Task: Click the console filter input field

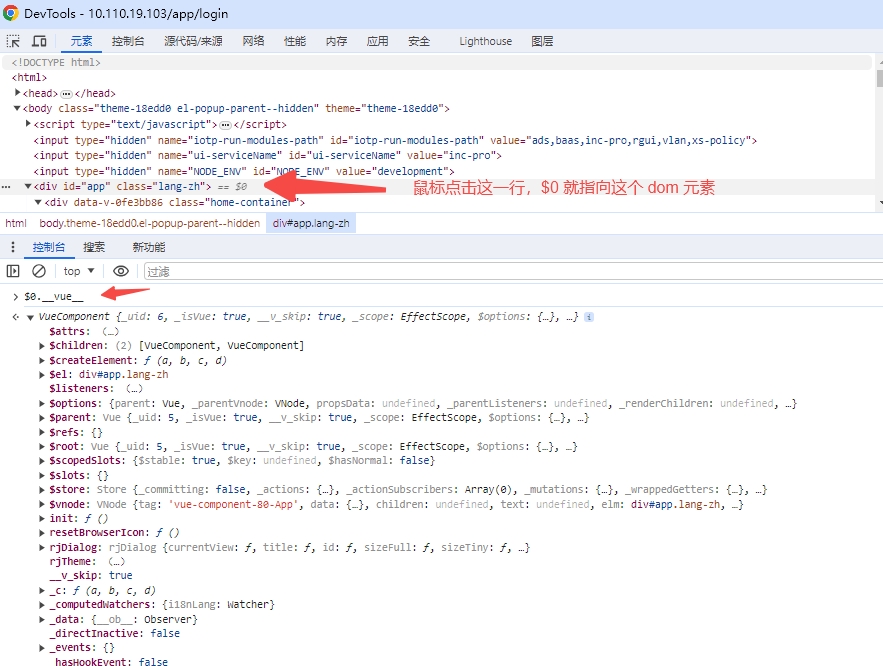Action: coord(512,272)
